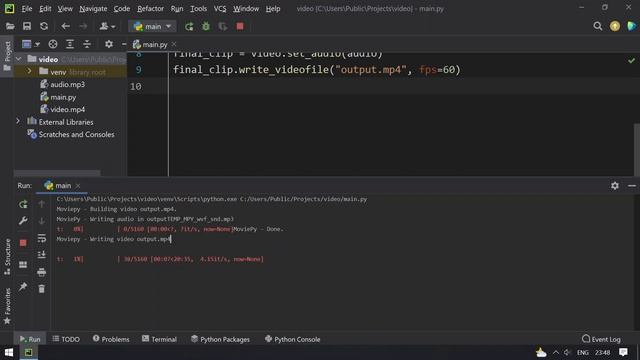Open the Event Log
Image resolution: width=640 pixels, height=360 pixels.
[x=601, y=339]
